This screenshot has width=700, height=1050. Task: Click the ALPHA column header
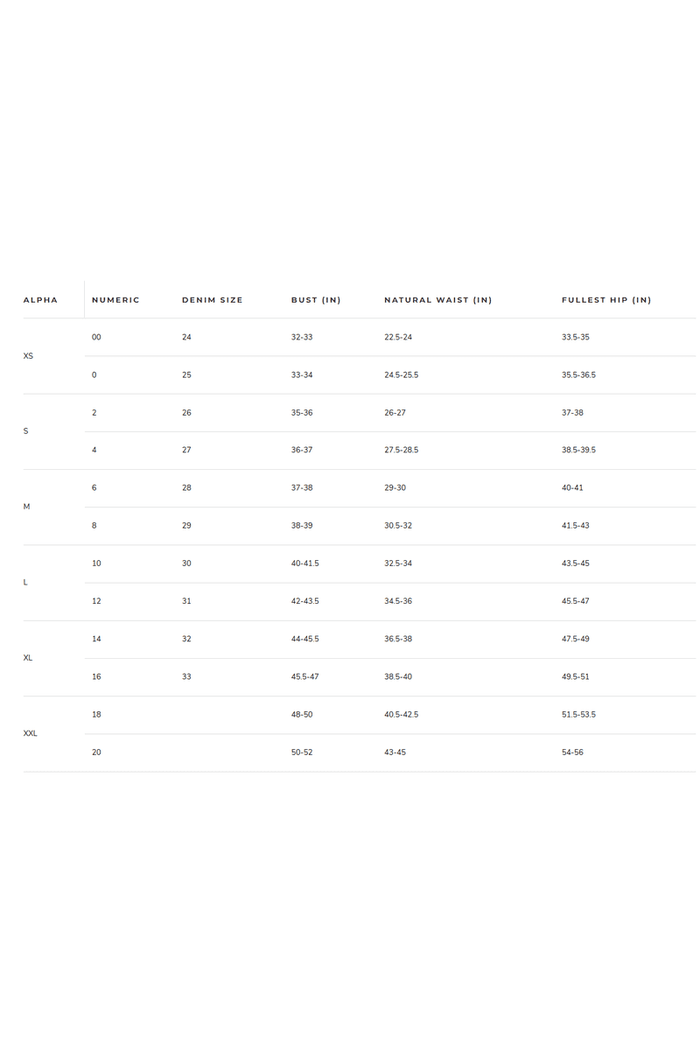coord(40,300)
